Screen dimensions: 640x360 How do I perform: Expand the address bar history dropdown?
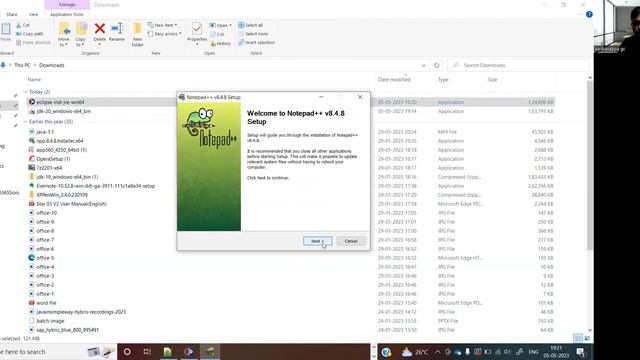coord(423,65)
